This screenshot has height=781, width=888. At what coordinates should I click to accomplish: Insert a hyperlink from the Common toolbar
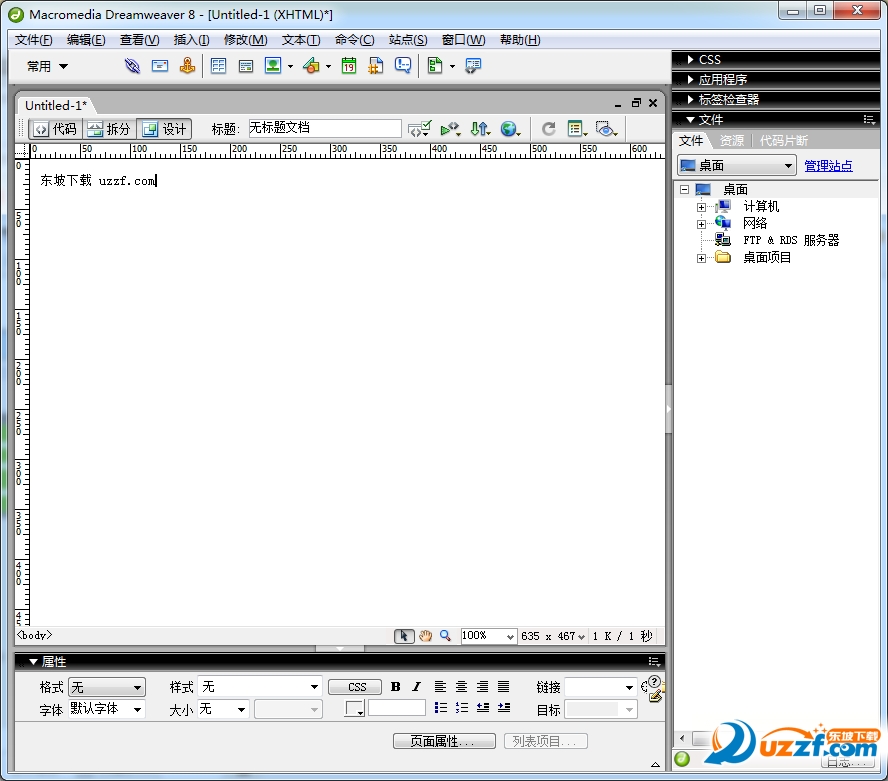tap(132, 66)
